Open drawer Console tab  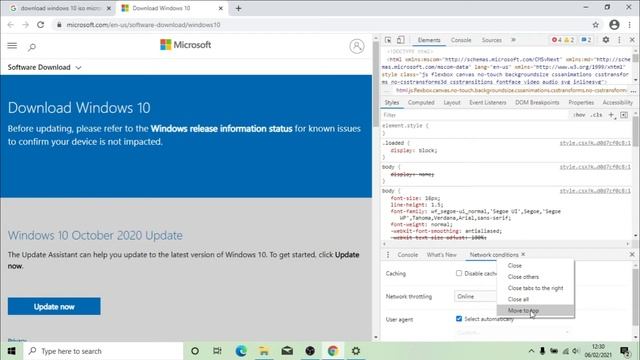[408, 254]
